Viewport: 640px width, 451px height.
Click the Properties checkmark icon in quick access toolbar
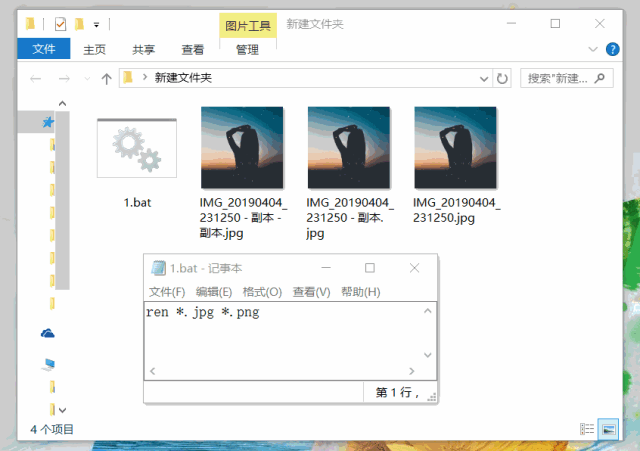click(x=60, y=24)
